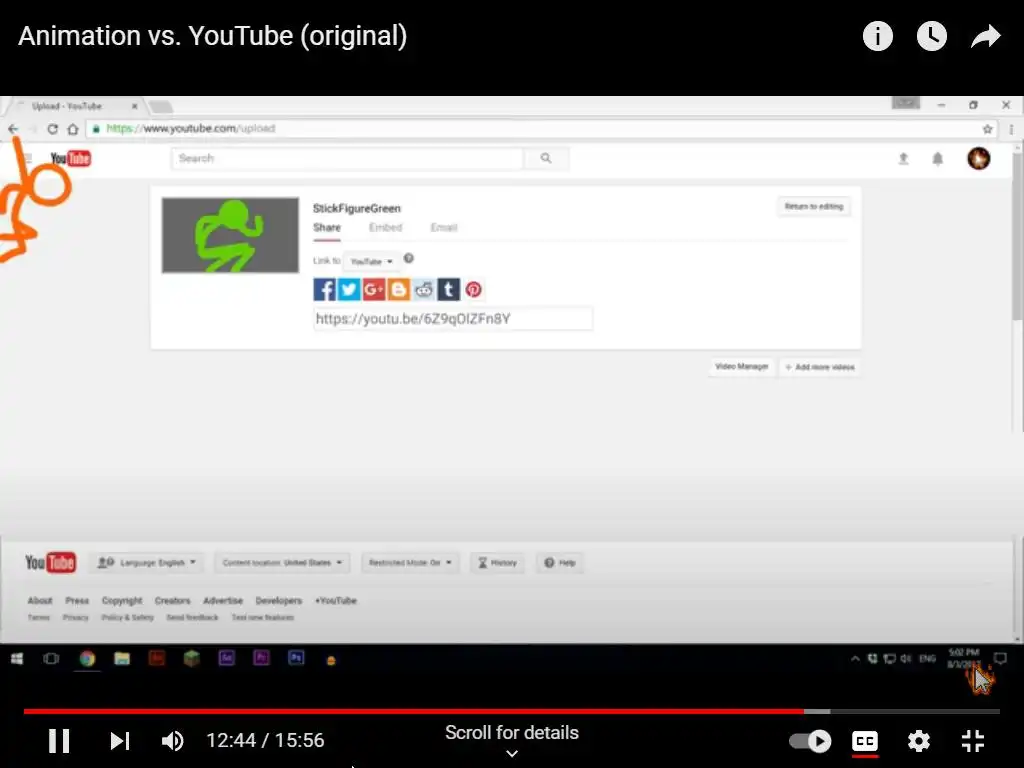Open Content location United States dropdown

(x=282, y=562)
